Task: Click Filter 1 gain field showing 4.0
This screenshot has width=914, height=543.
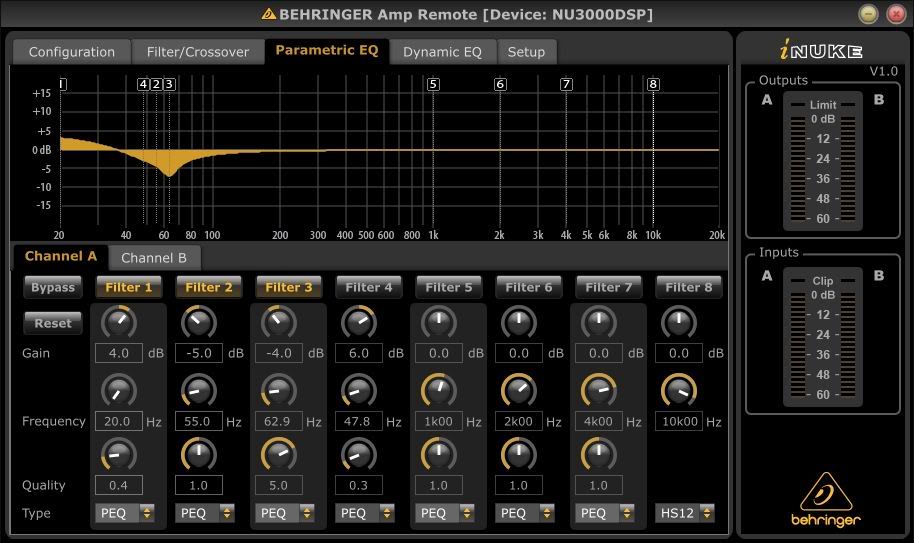Action: tap(119, 353)
